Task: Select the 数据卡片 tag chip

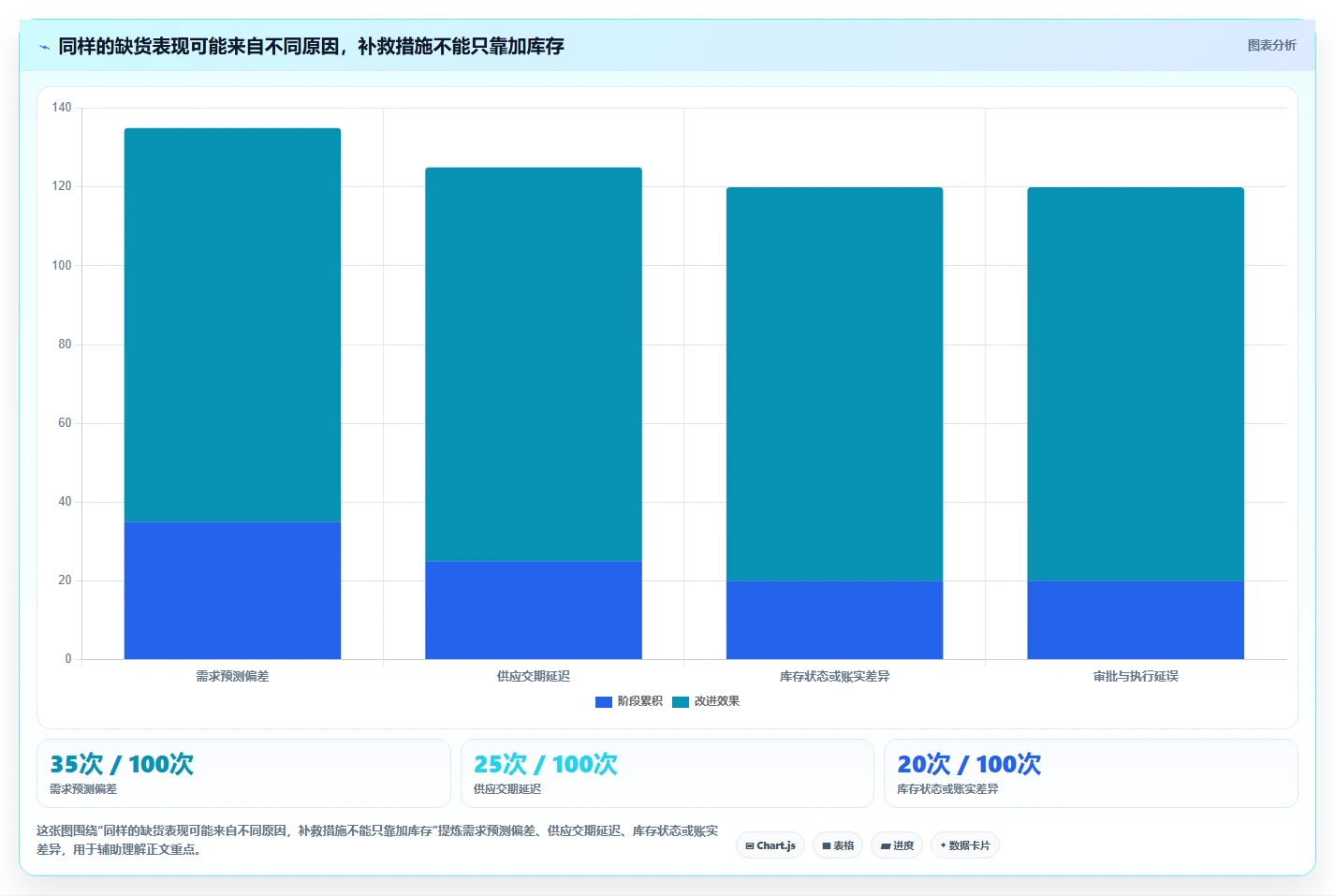Action: click(965, 845)
